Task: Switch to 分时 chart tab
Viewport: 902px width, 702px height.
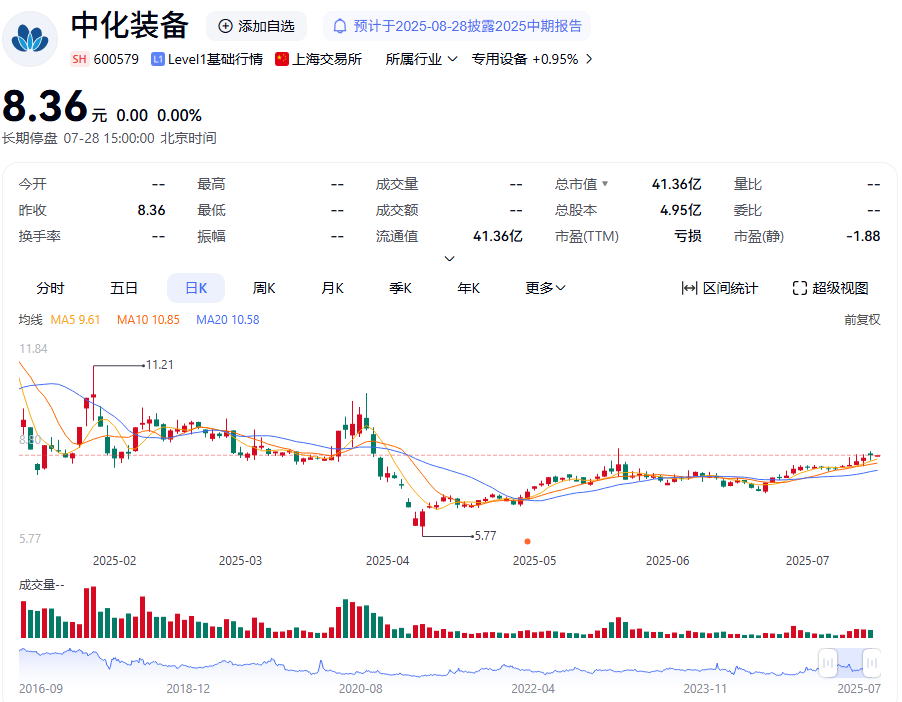Action: pyautogui.click(x=50, y=288)
